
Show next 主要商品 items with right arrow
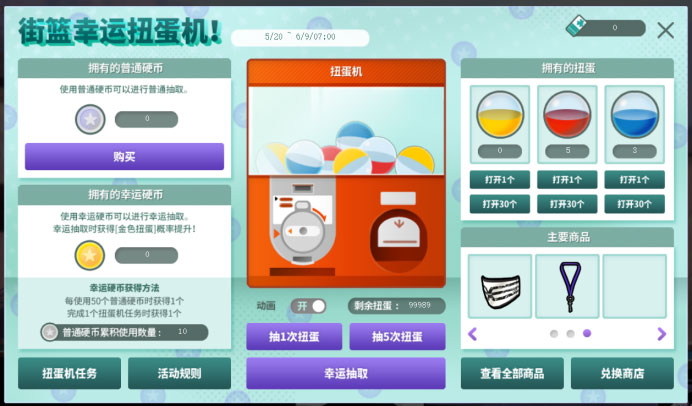click(661, 334)
